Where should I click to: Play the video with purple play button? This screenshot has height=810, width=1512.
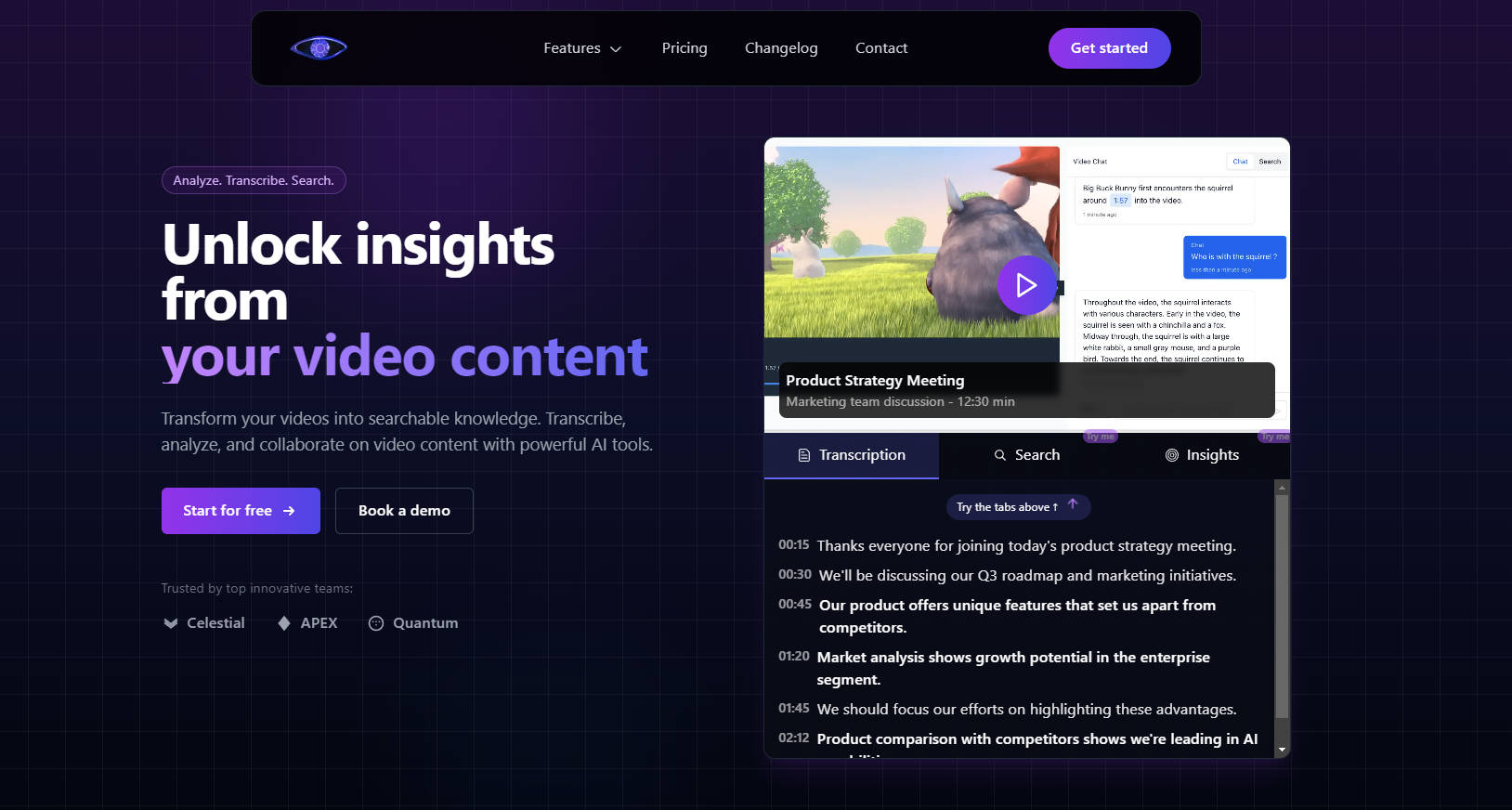1025,285
